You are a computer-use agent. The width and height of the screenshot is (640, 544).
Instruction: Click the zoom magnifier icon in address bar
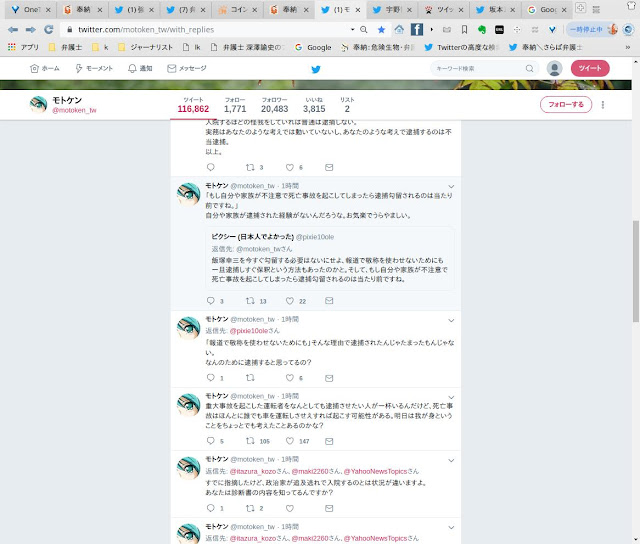pyautogui.click(x=364, y=29)
